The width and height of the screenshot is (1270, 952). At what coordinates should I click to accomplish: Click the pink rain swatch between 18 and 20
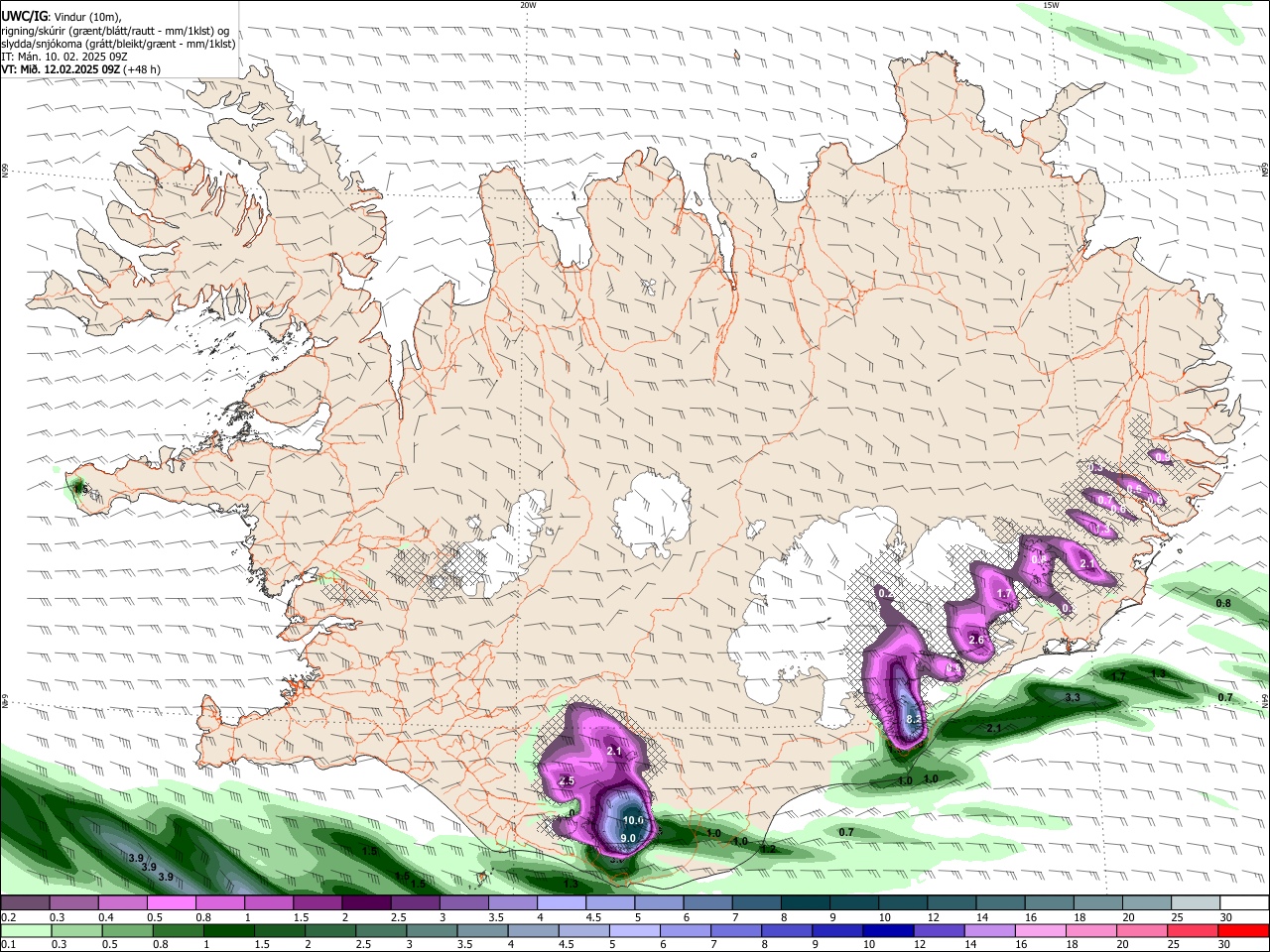pos(1089,930)
